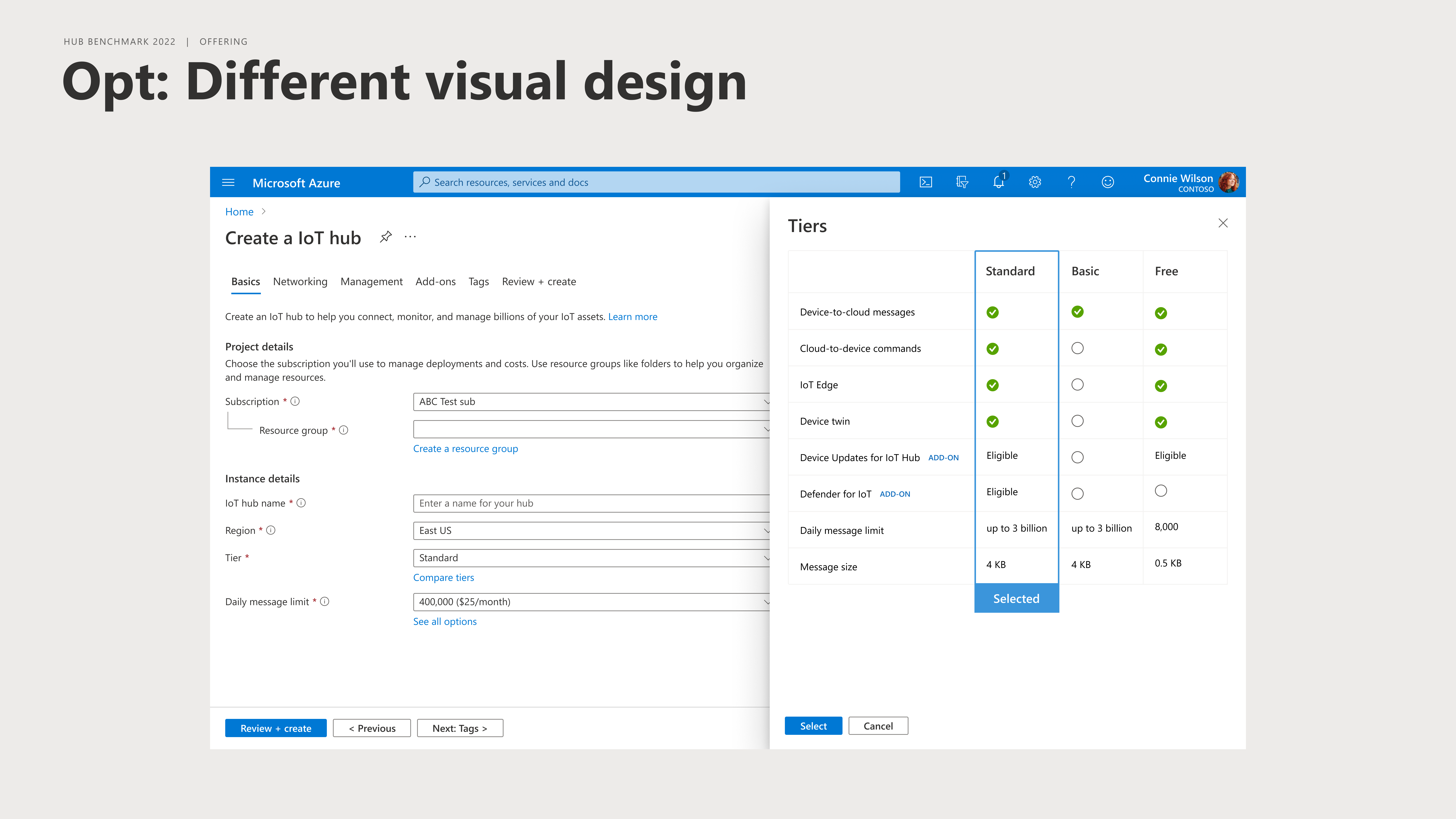Show info for Region field
Viewport: 1456px width, 819px height.
(271, 530)
